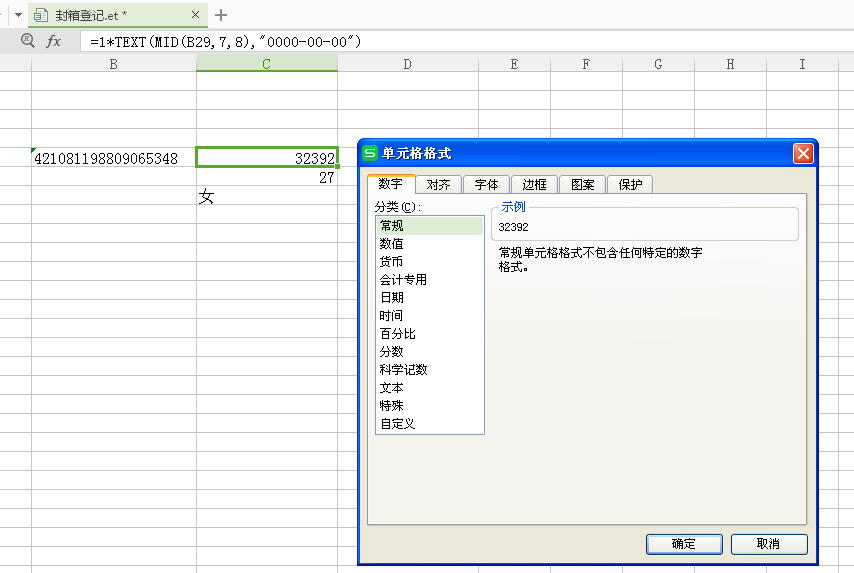Image resolution: width=854 pixels, height=573 pixels.
Task: Select 文本 in the category list
Action: pyautogui.click(x=430, y=387)
